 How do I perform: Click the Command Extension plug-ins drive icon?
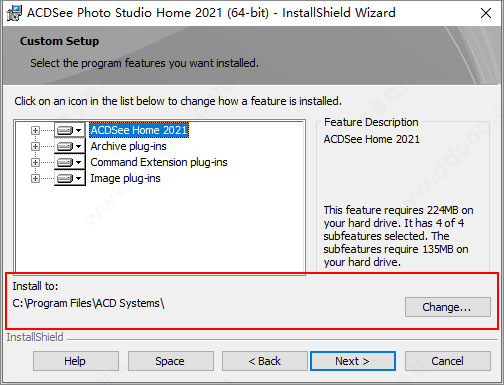coord(65,162)
